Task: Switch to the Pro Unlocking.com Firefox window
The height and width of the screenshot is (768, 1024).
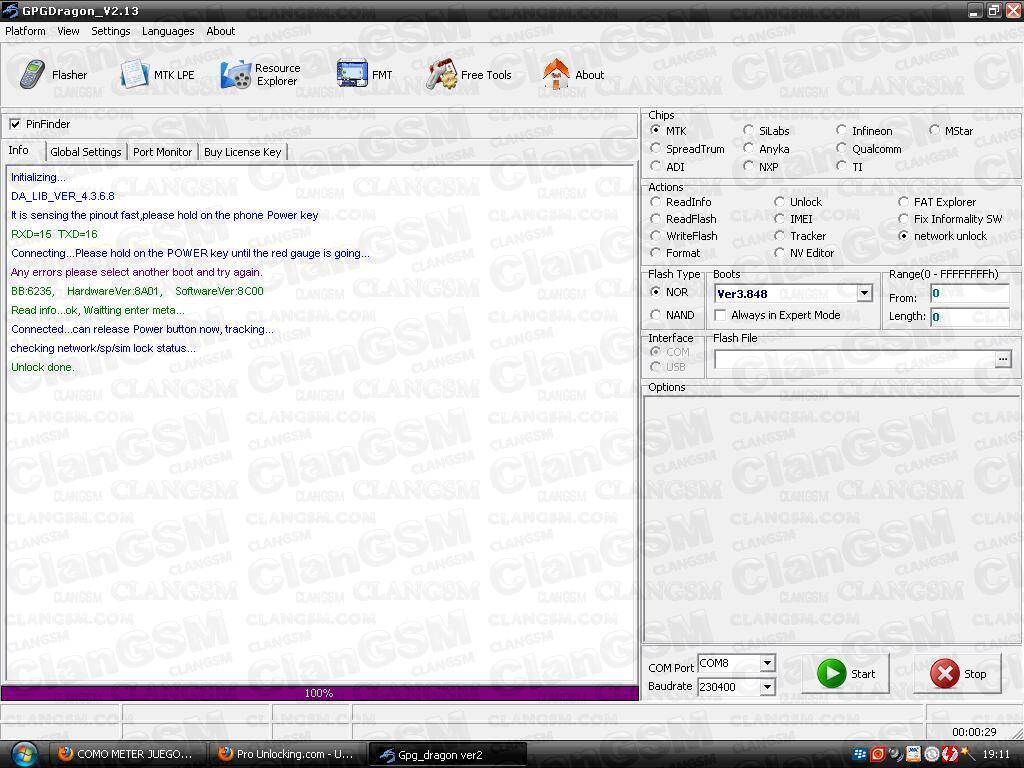Action: (x=287, y=754)
